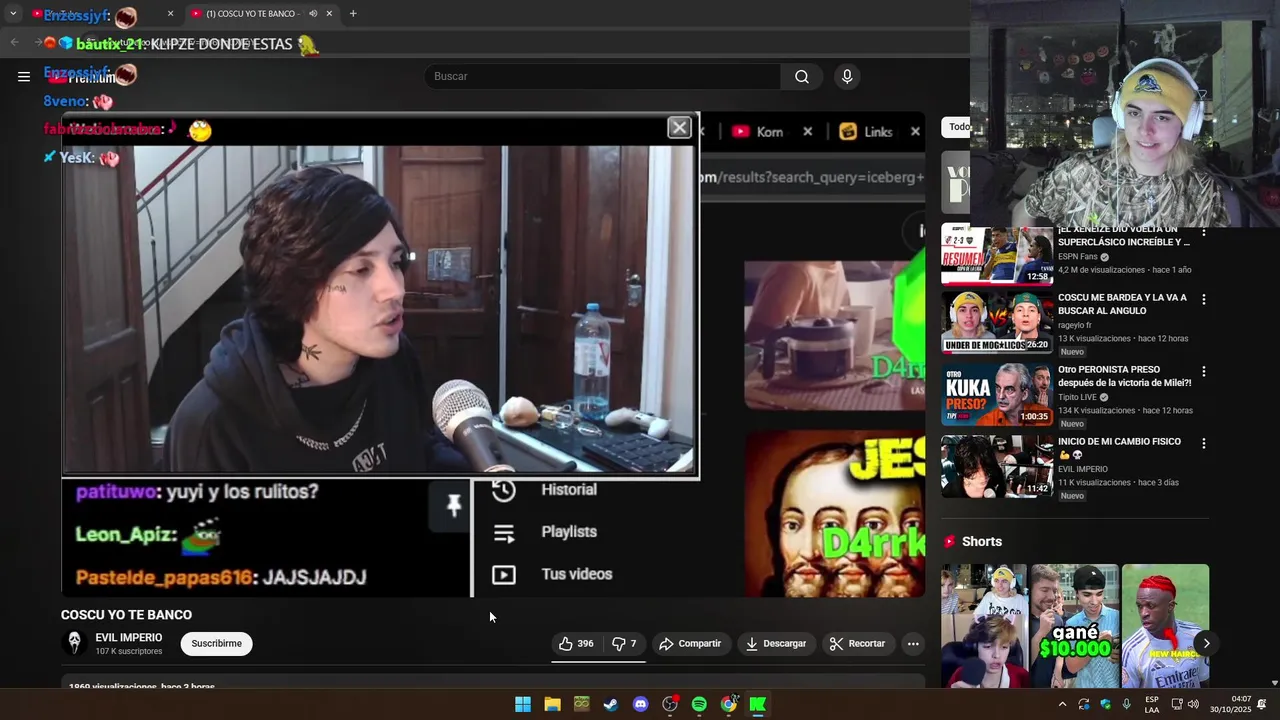Screen dimensions: 1280x720
Task: Show hidden system tray icons chevron
Action: 1062,704
